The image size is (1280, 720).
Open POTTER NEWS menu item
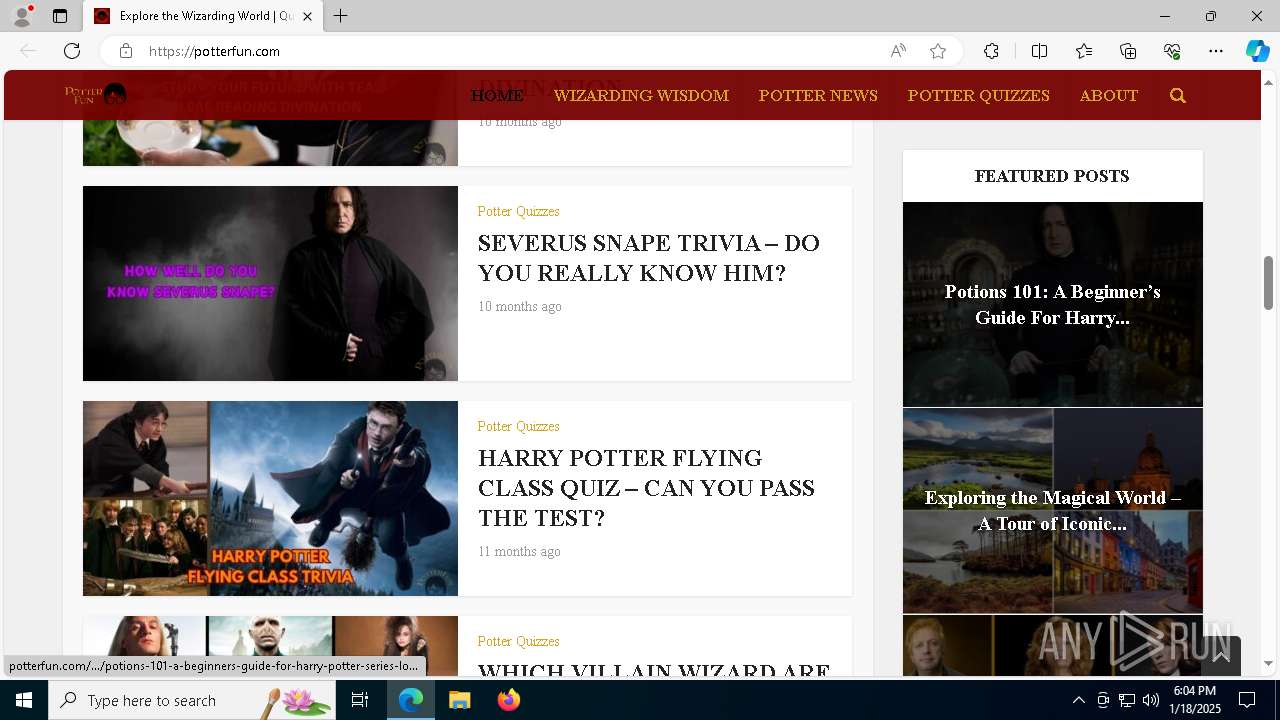[818, 96]
